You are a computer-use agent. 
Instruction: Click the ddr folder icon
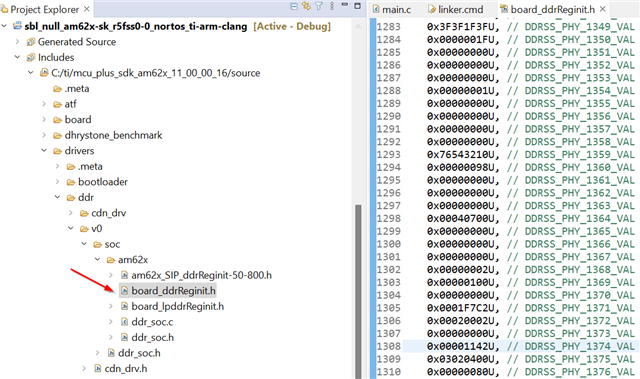(x=71, y=197)
